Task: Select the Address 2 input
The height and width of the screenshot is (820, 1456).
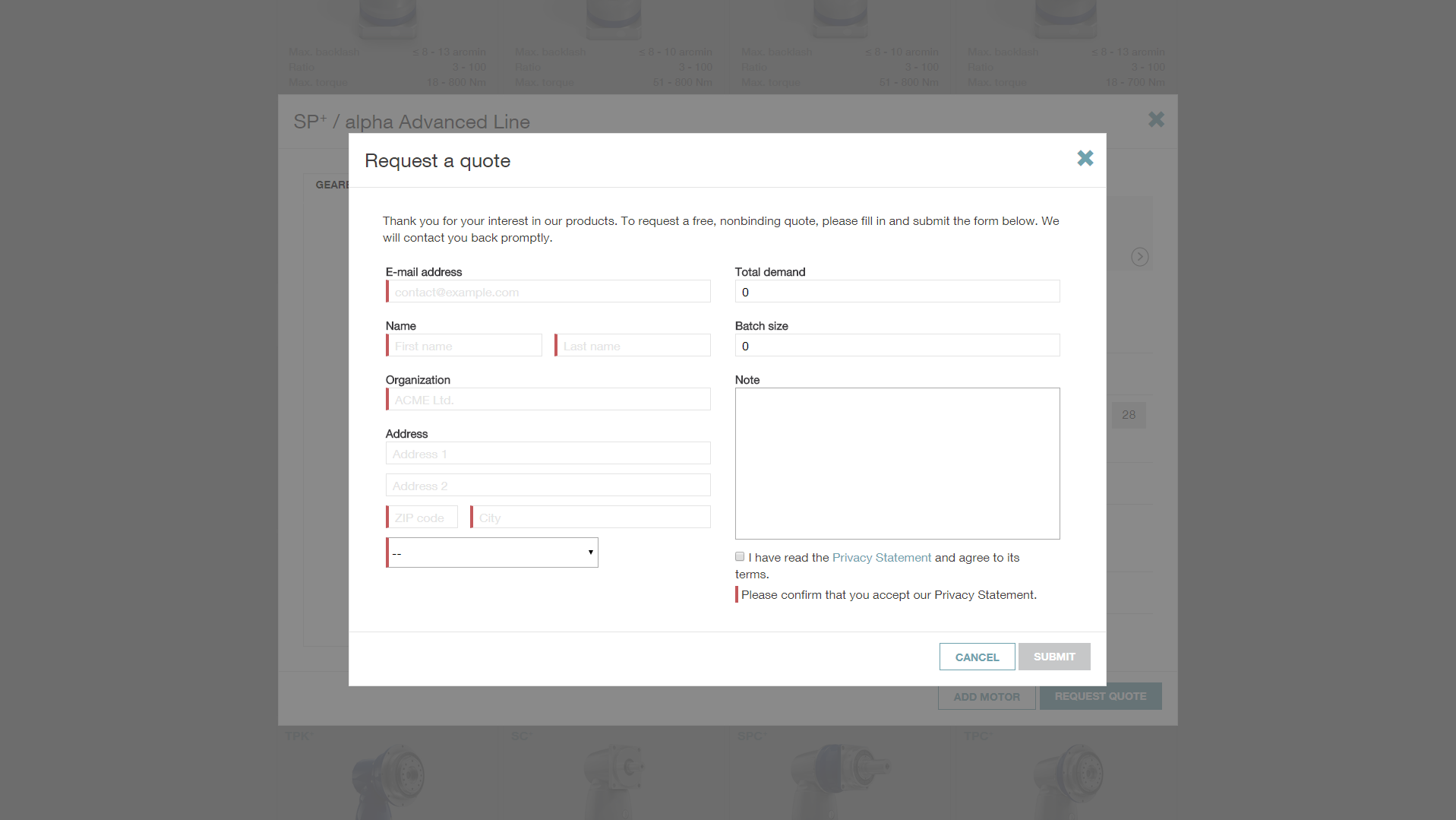Action: point(548,486)
